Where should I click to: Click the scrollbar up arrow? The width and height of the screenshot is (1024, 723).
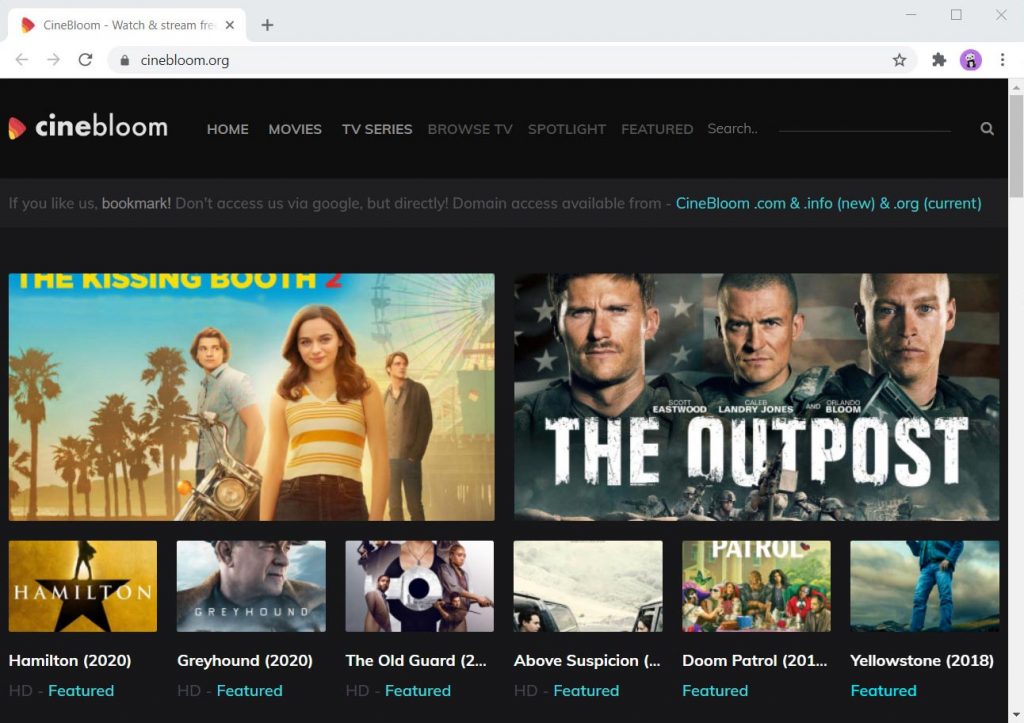pos(1016,86)
